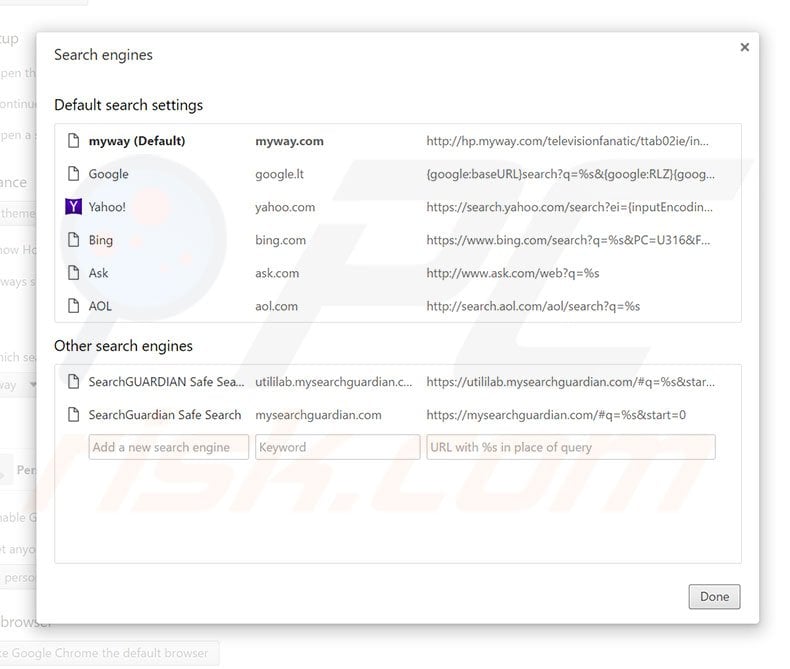Click the www.ask.com/web?q=%s URL
The height and width of the screenshot is (669, 790).
coord(513,273)
